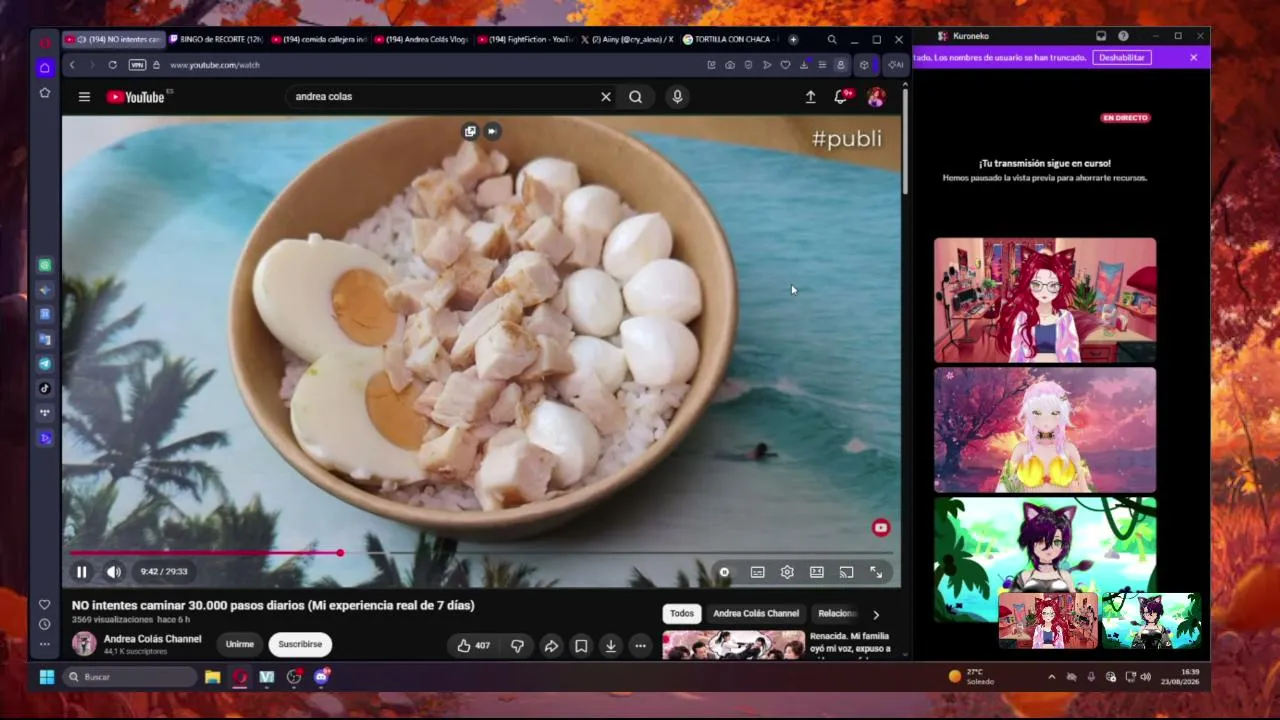The image size is (1280, 720).
Task: Open the help icon in Kuroneko title bar
Action: pos(1123,36)
